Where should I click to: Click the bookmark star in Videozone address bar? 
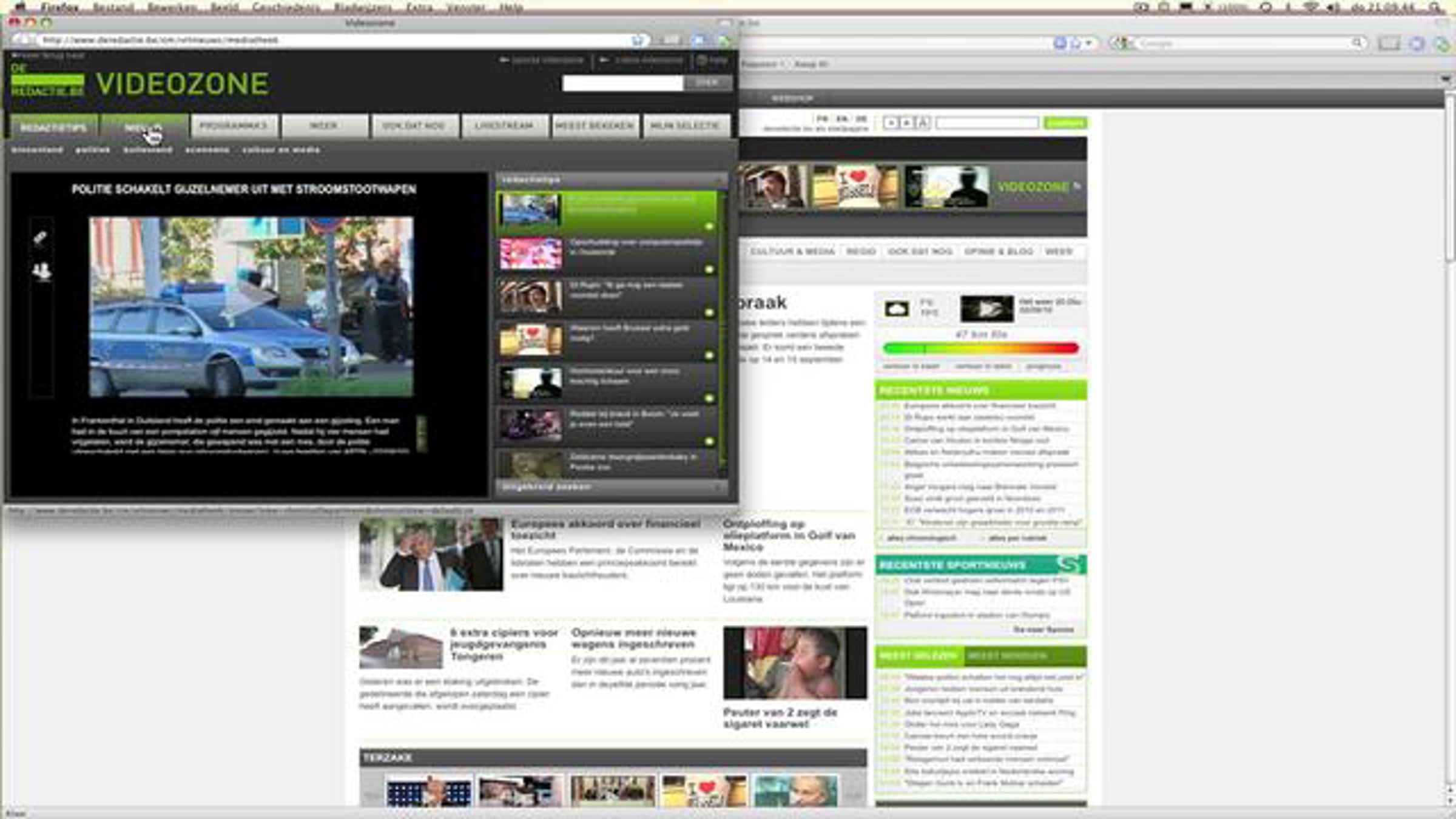(637, 41)
